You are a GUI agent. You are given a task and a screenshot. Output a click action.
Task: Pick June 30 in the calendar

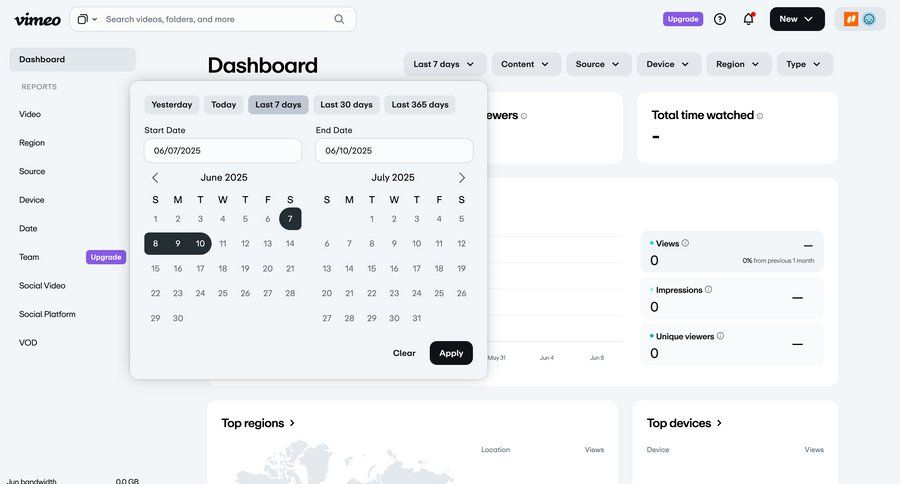click(178, 318)
